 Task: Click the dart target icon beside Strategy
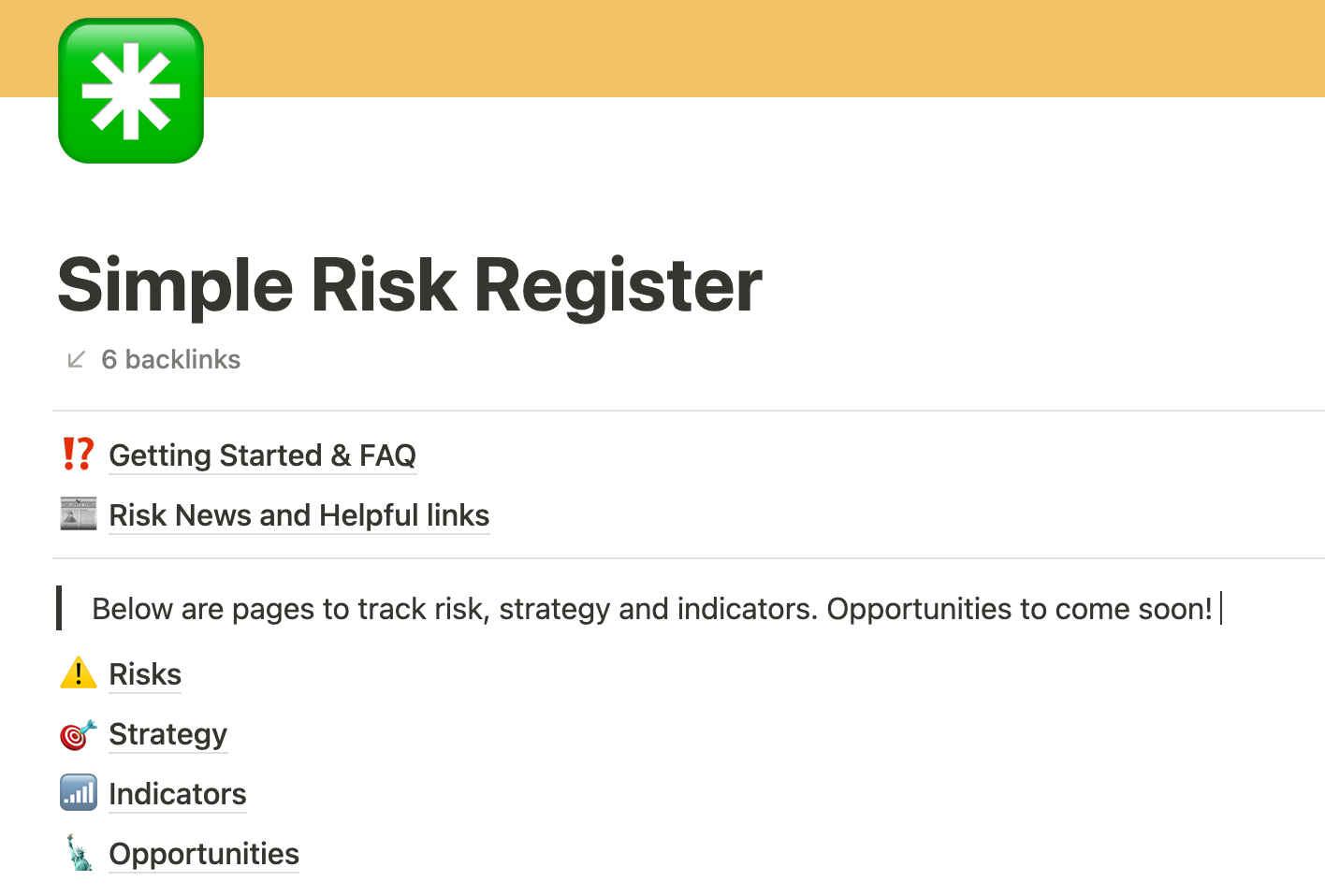click(78, 733)
